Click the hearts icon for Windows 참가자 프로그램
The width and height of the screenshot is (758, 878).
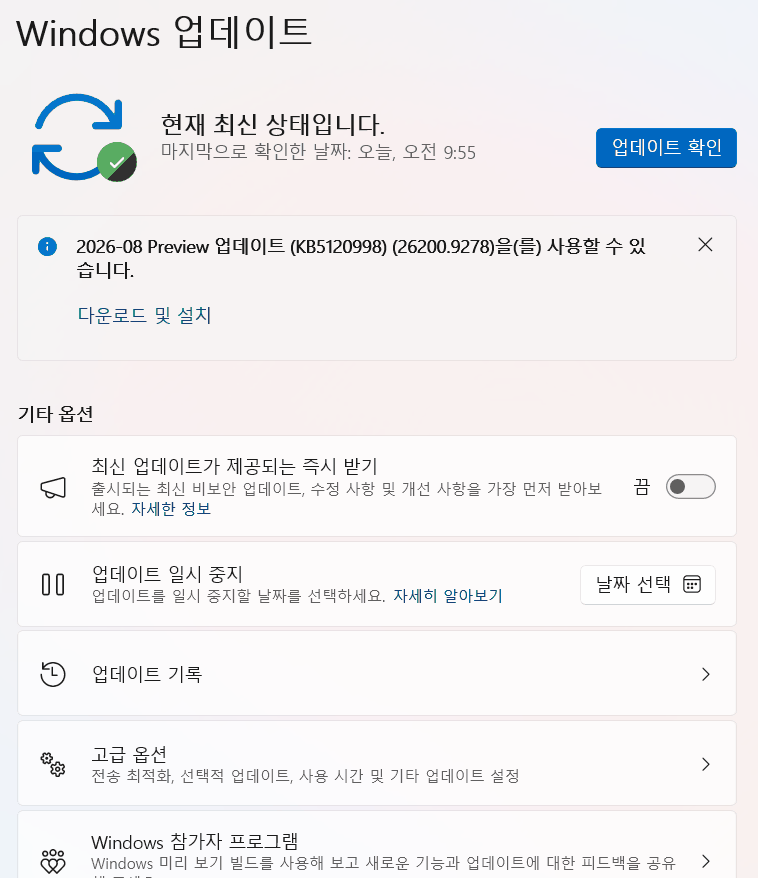pos(53,861)
